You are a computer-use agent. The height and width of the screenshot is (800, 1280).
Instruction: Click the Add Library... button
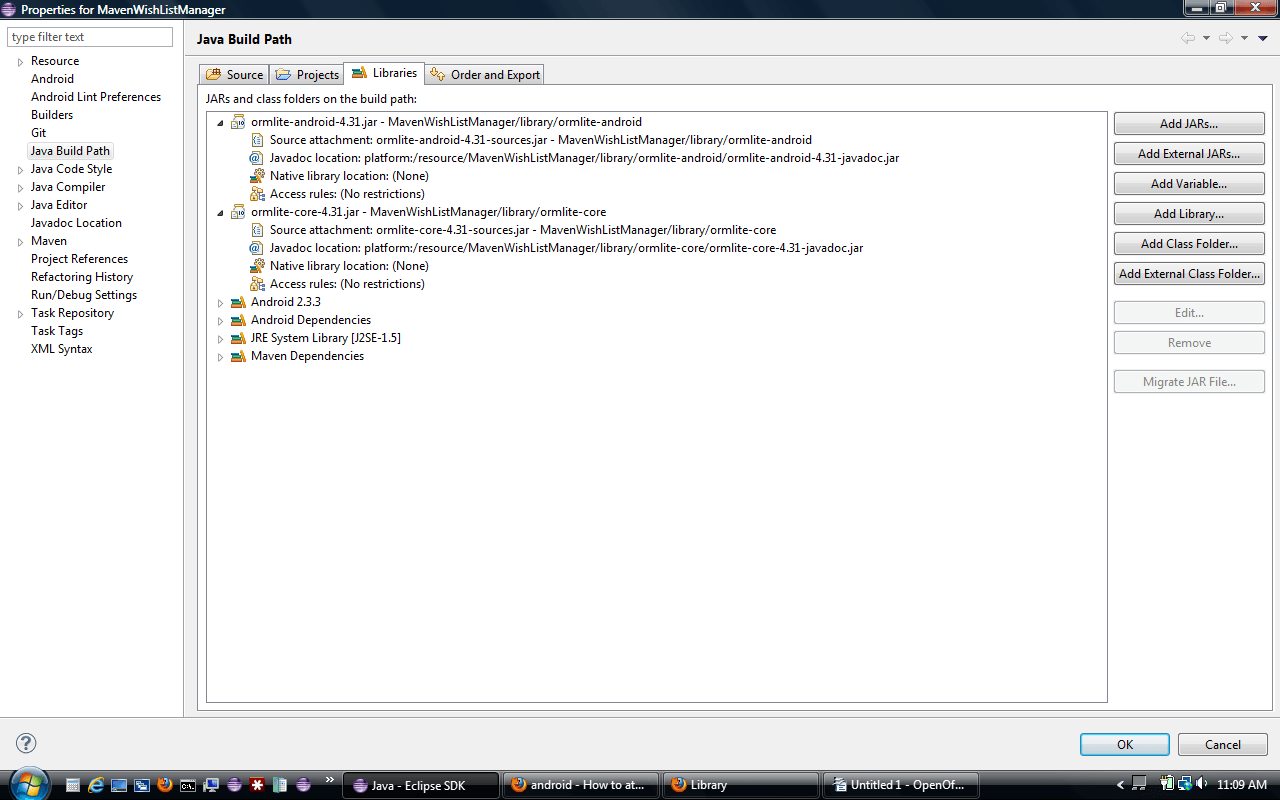click(1189, 214)
